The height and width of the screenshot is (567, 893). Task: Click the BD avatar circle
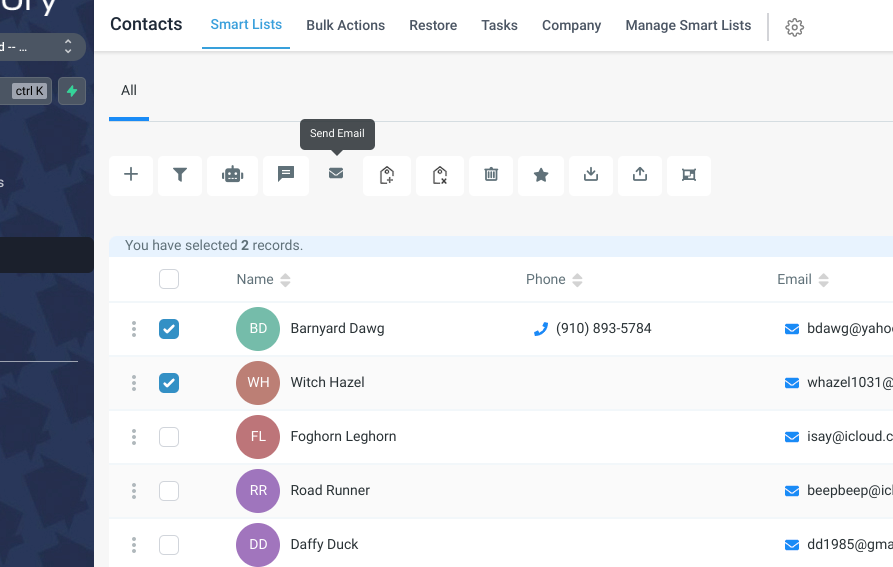point(258,329)
